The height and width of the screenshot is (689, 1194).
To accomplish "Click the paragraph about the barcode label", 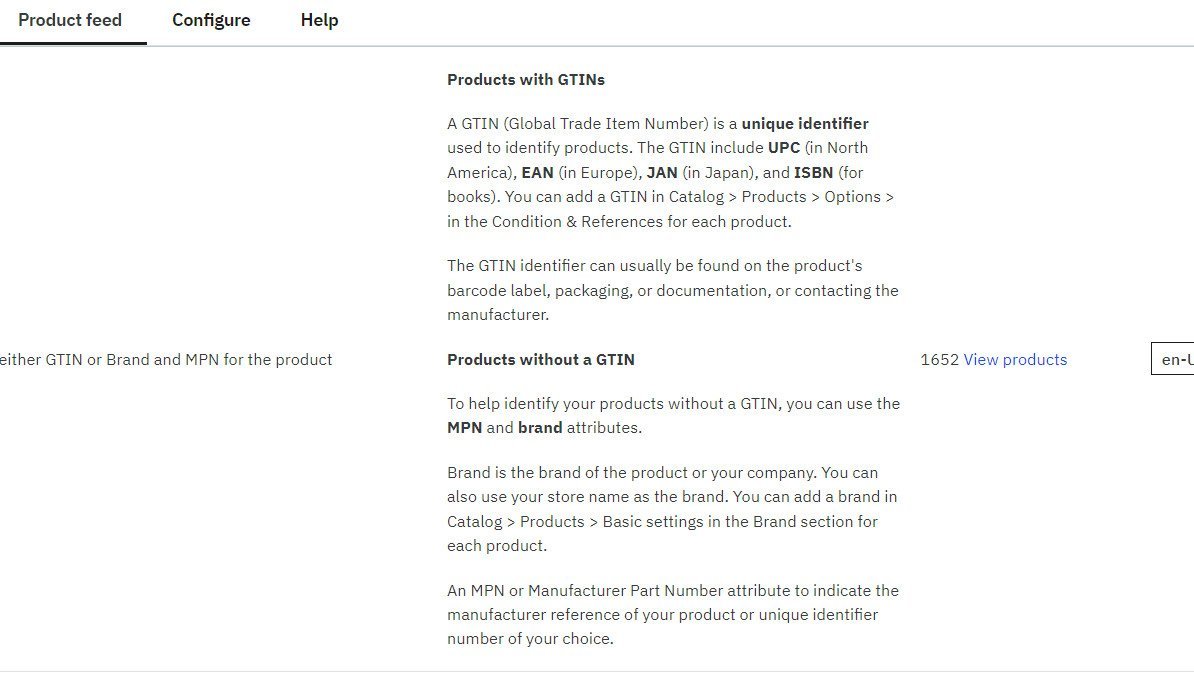I will point(672,290).
